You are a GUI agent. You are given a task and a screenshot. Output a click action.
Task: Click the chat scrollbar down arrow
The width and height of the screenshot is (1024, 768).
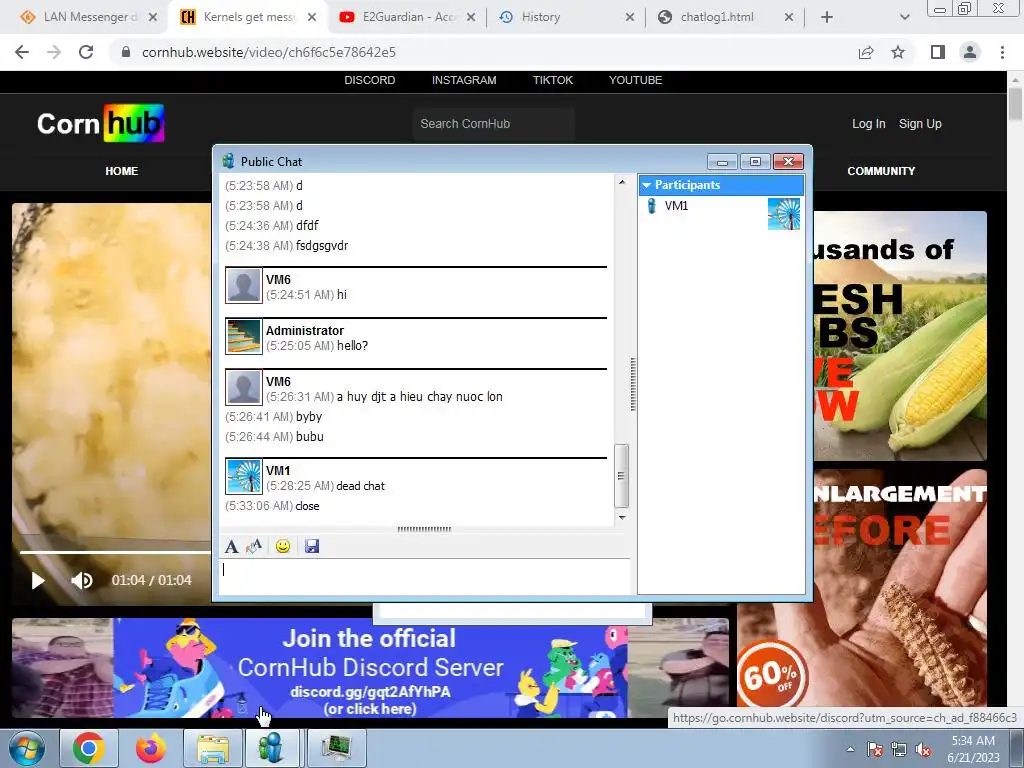622,517
